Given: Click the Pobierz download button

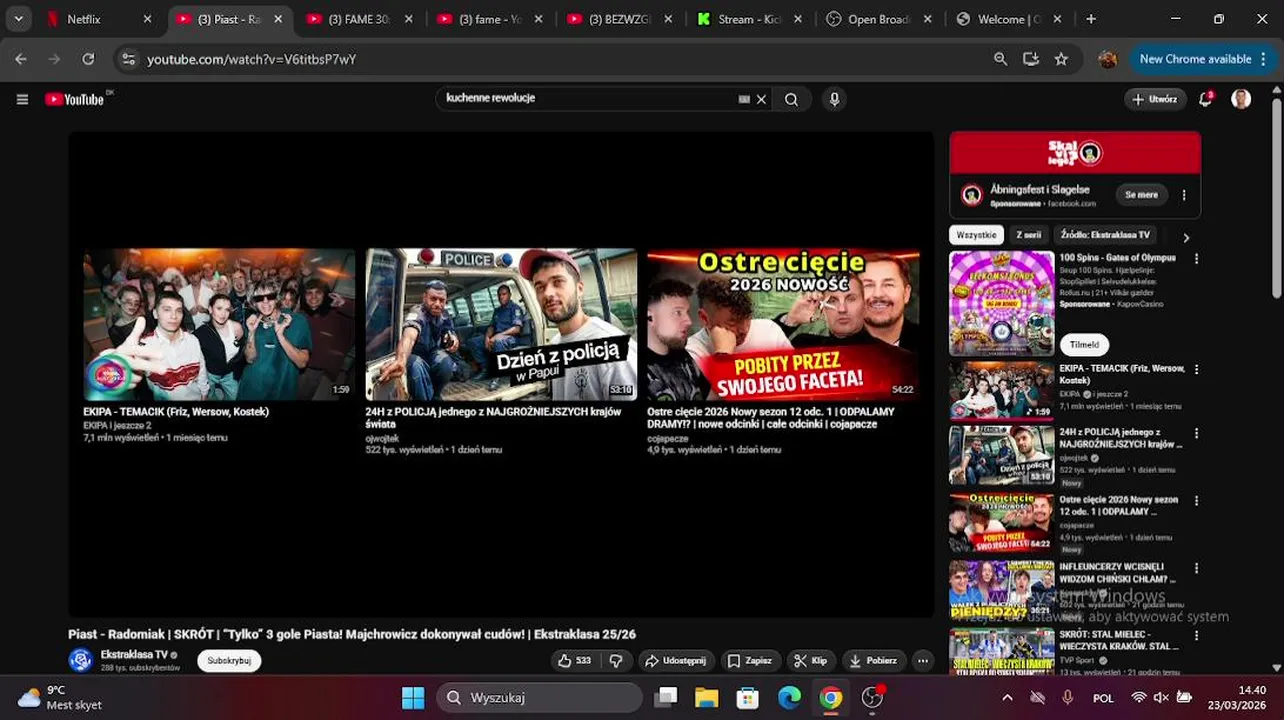Looking at the screenshot, I should click(873, 660).
